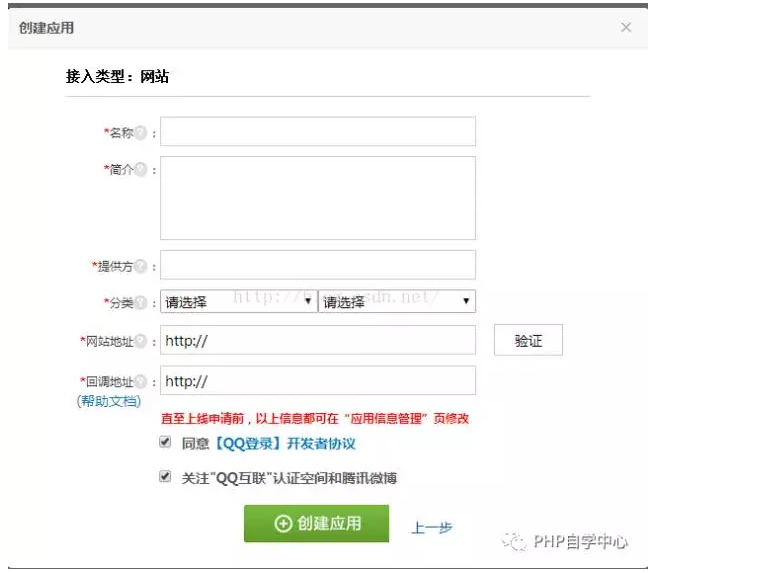The width and height of the screenshot is (764, 573).
Task: Open the 帮助文档 link
Action: click(x=109, y=401)
